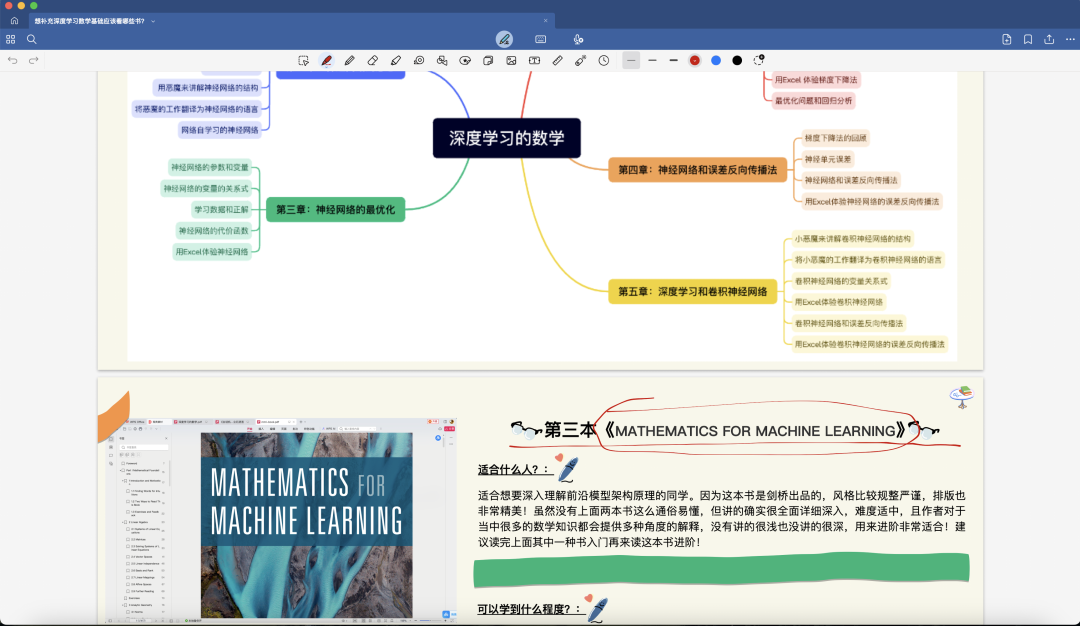Click the leaf 用Excel体验神经网络

(x=211, y=252)
